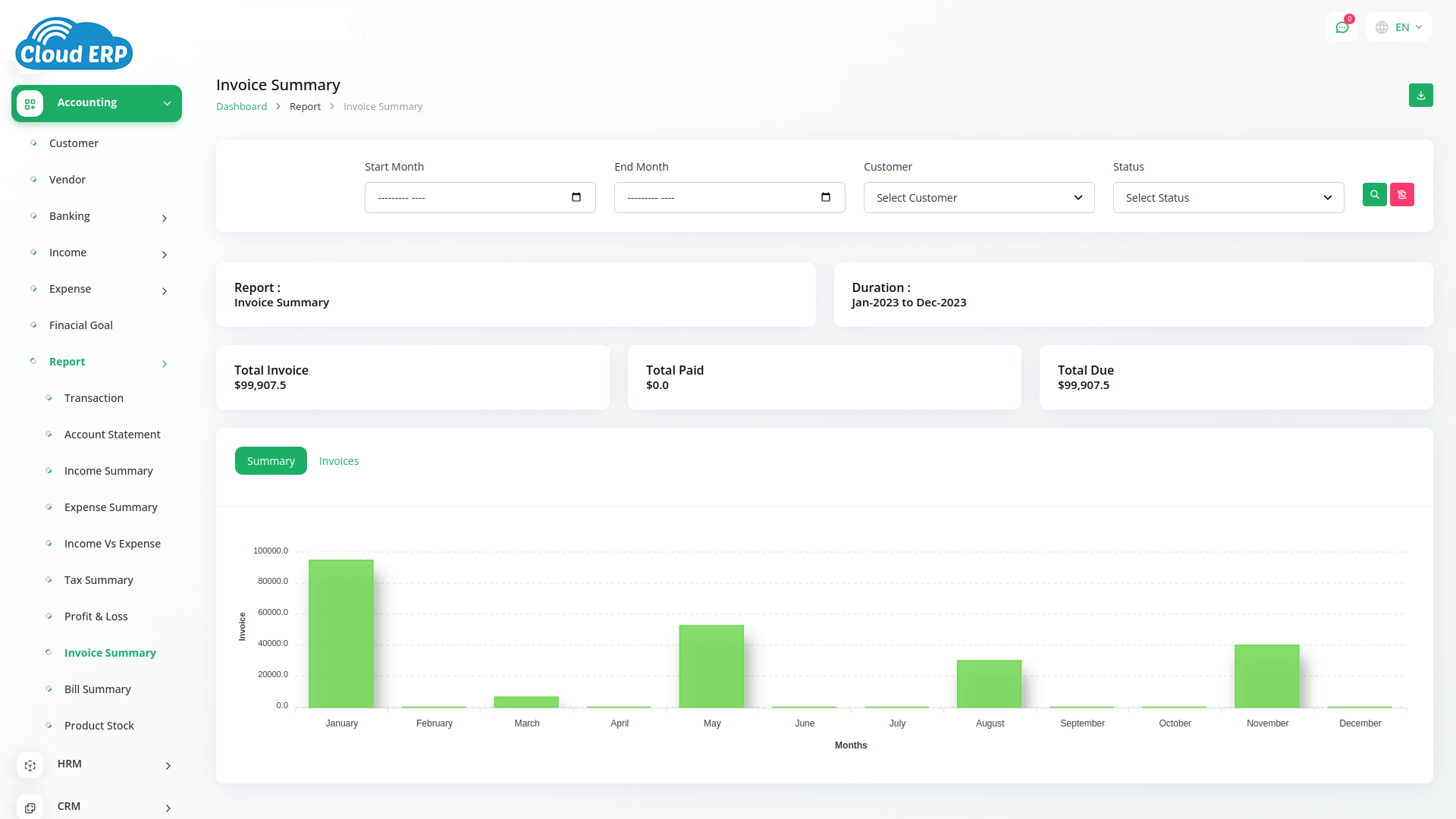Image resolution: width=1456 pixels, height=819 pixels.
Task: Click the green download report icon
Action: (1420, 96)
